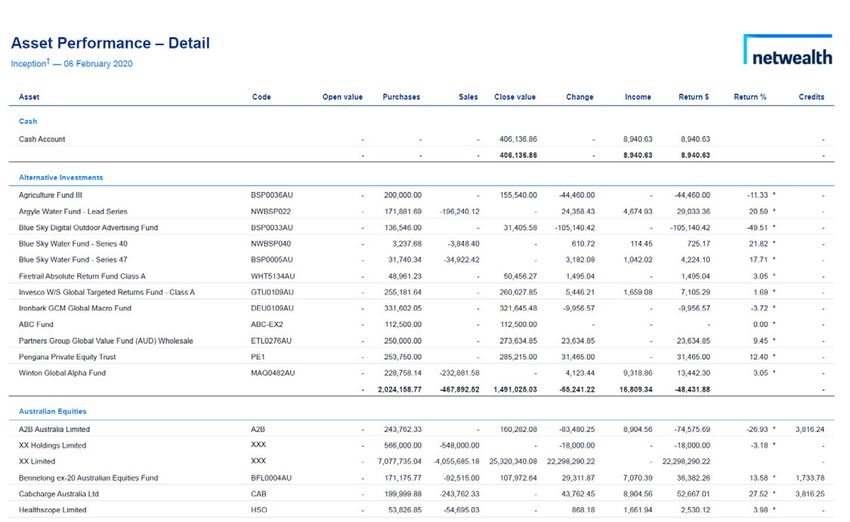Select the Cash Account row
The image size is (850, 522).
[421, 139]
